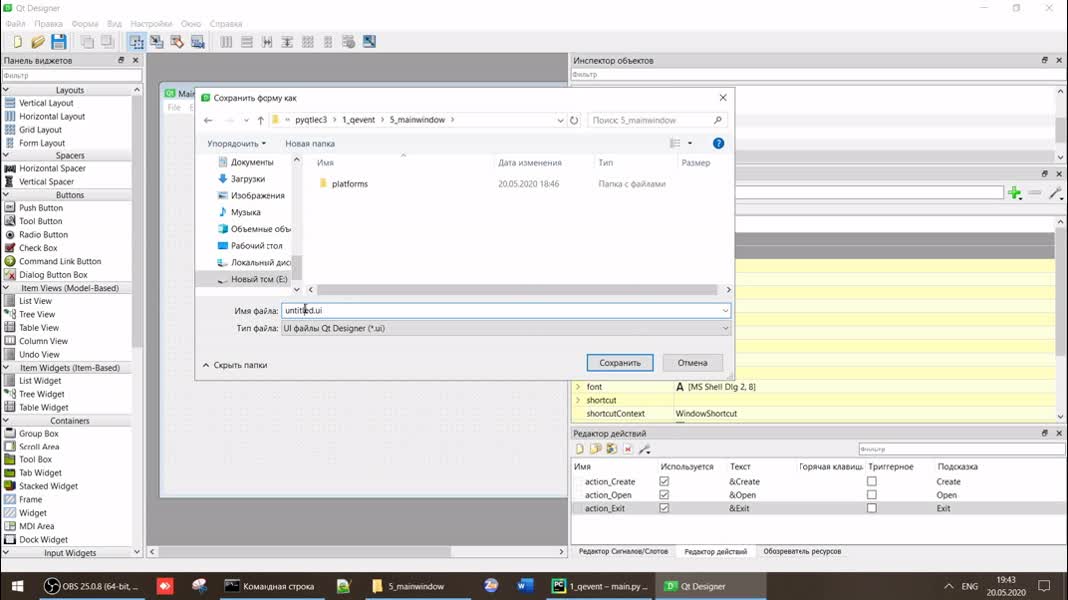Open Word from the Windows taskbar

tap(524, 586)
